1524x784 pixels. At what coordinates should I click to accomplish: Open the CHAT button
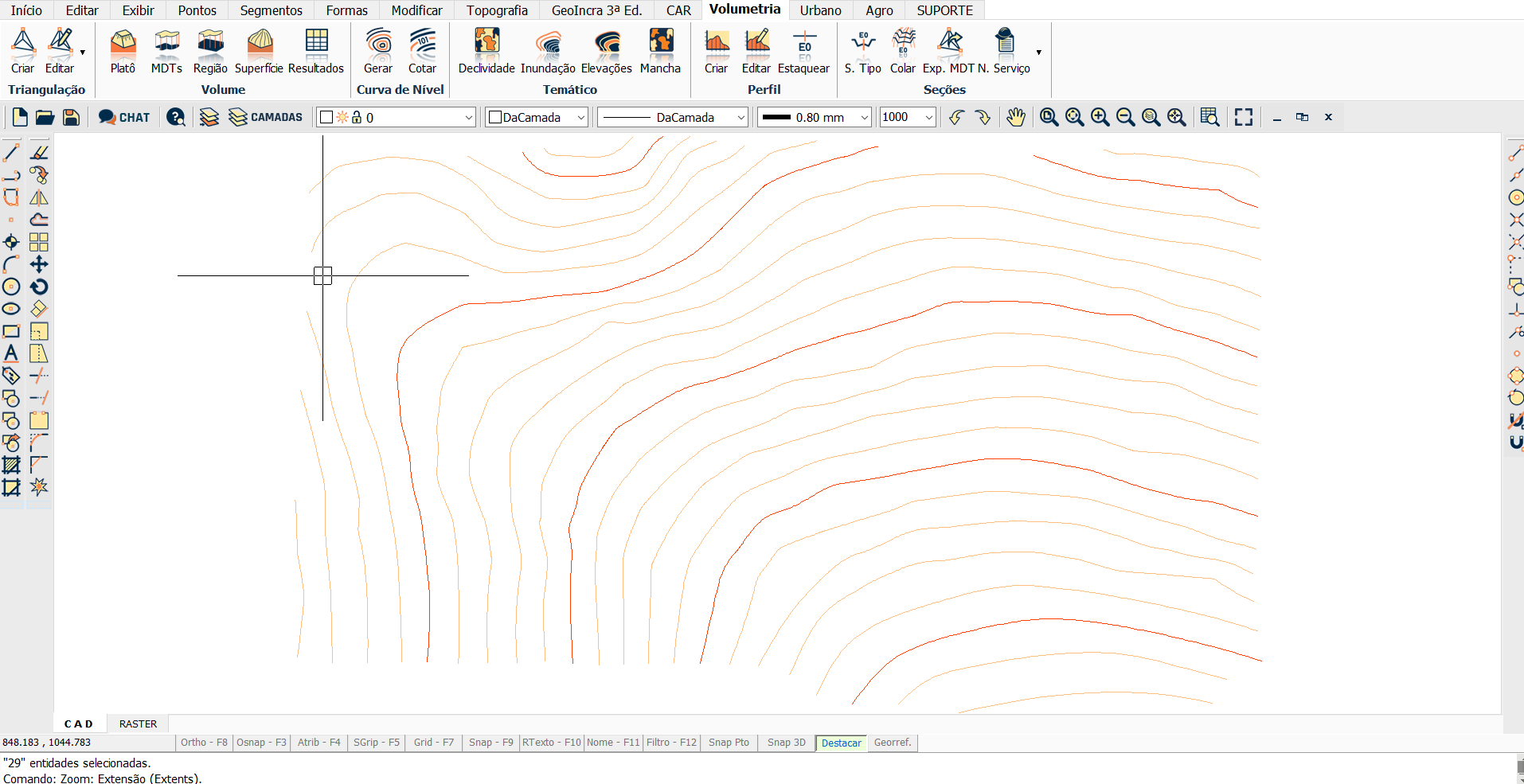coord(124,118)
